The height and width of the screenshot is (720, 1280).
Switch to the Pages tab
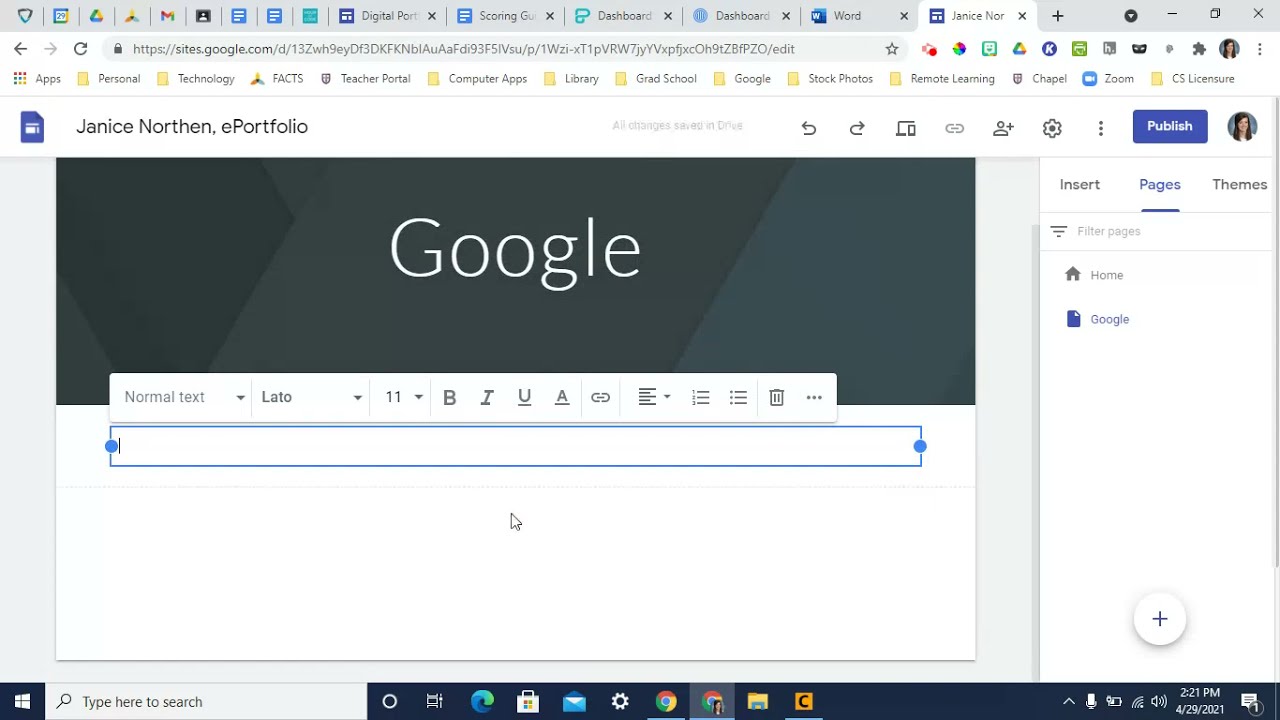tap(1160, 184)
